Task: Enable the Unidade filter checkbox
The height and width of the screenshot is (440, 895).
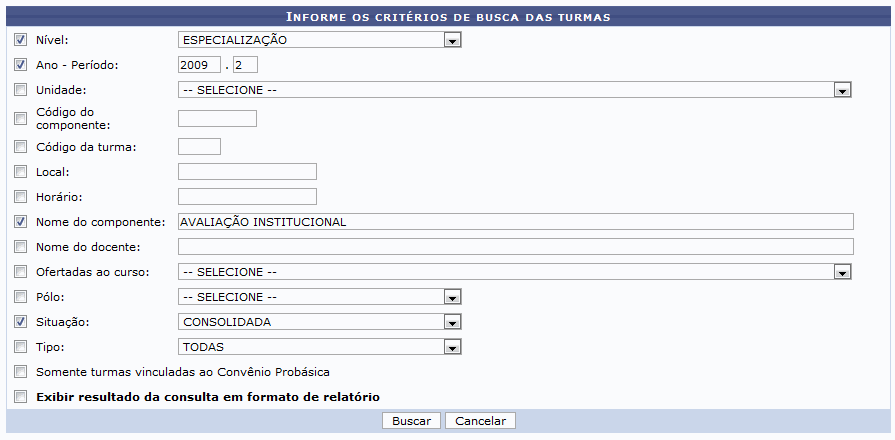Action: click(x=21, y=90)
